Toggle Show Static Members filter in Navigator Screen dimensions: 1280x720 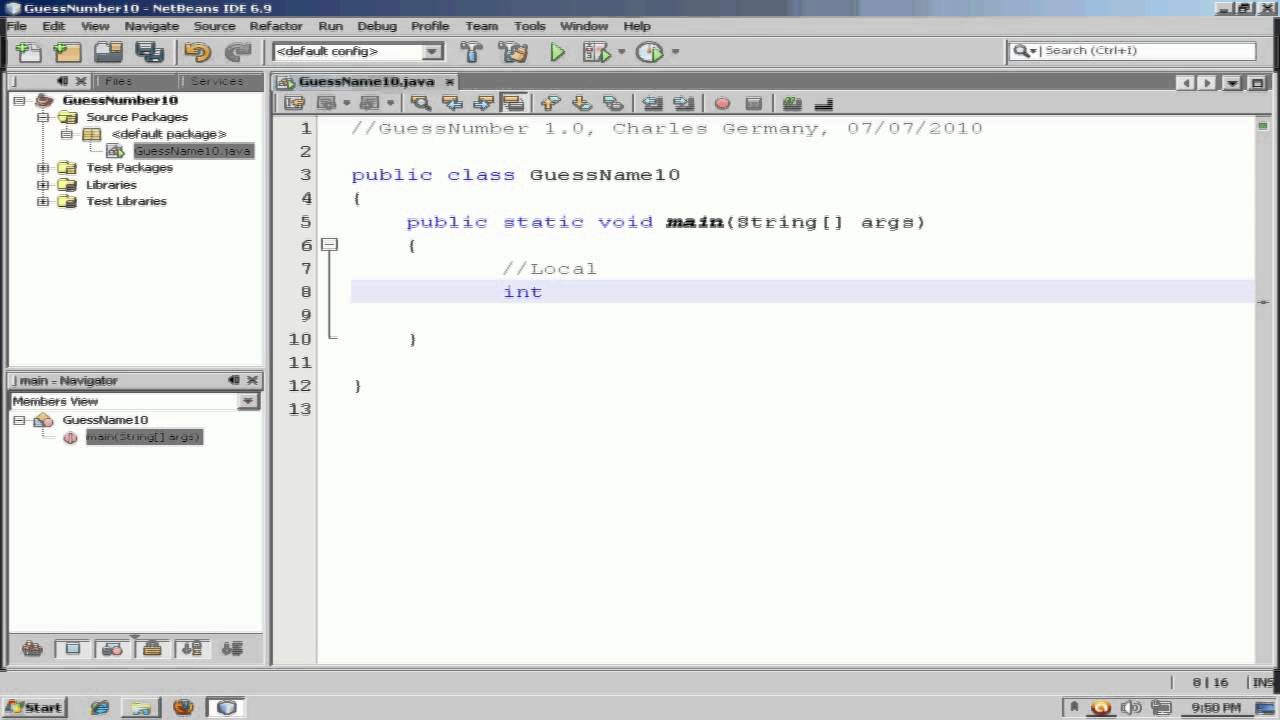pos(112,649)
